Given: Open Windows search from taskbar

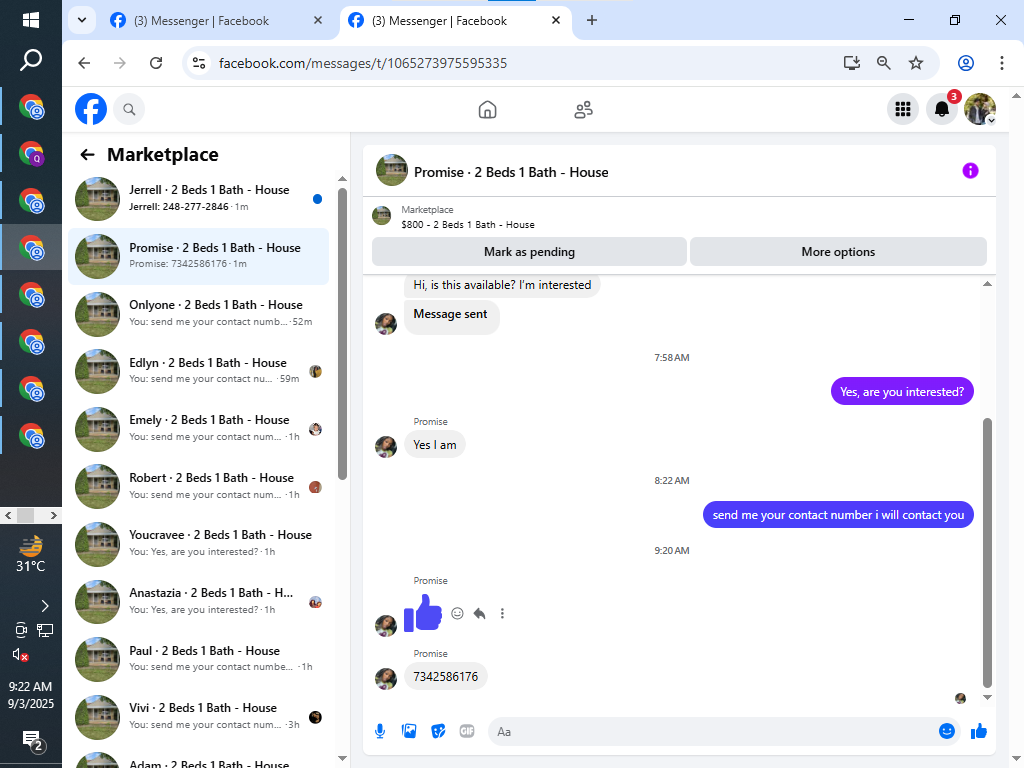Looking at the screenshot, I should 31,60.
